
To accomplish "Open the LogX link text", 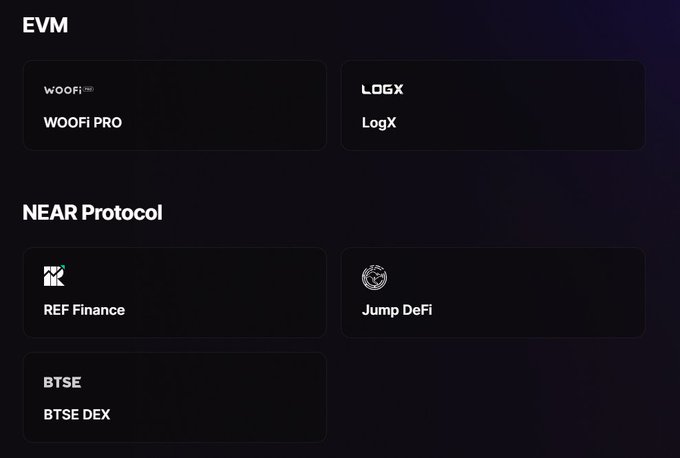I will (x=379, y=123).
